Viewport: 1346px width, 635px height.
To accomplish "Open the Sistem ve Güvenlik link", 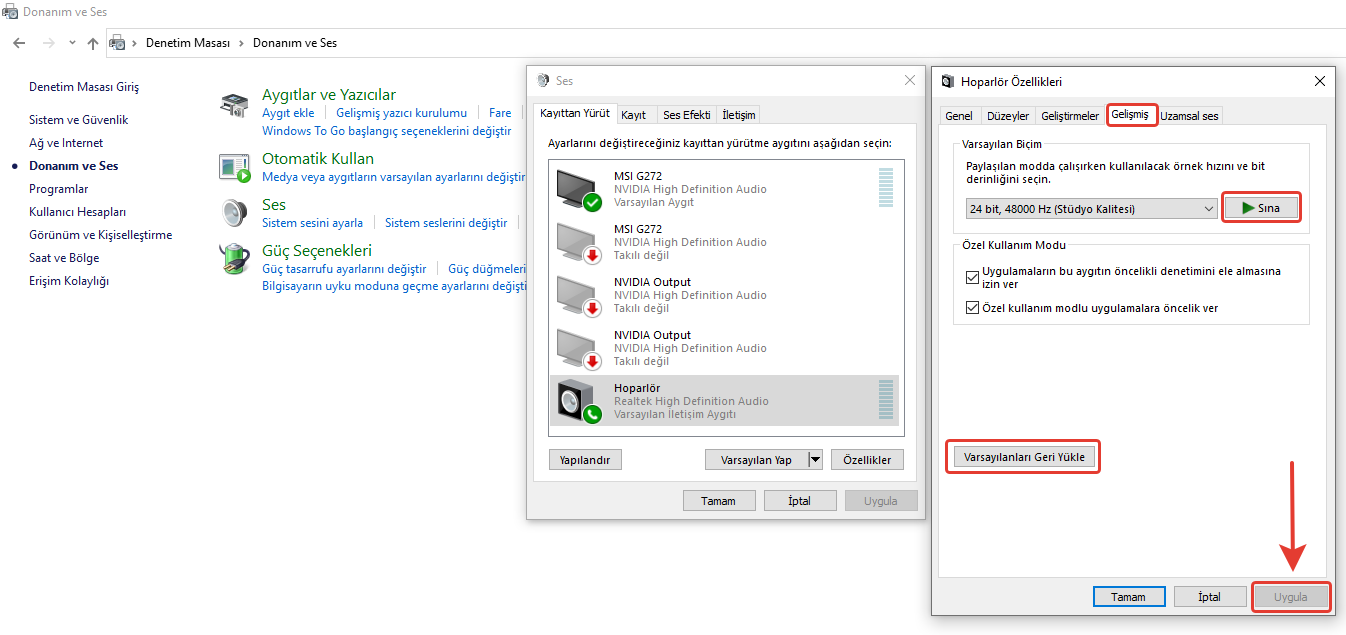I will [x=78, y=120].
